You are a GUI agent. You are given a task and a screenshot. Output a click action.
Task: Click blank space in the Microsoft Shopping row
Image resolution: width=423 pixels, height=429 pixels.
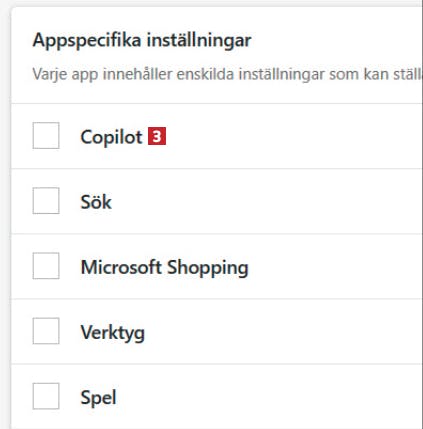(x=333, y=266)
